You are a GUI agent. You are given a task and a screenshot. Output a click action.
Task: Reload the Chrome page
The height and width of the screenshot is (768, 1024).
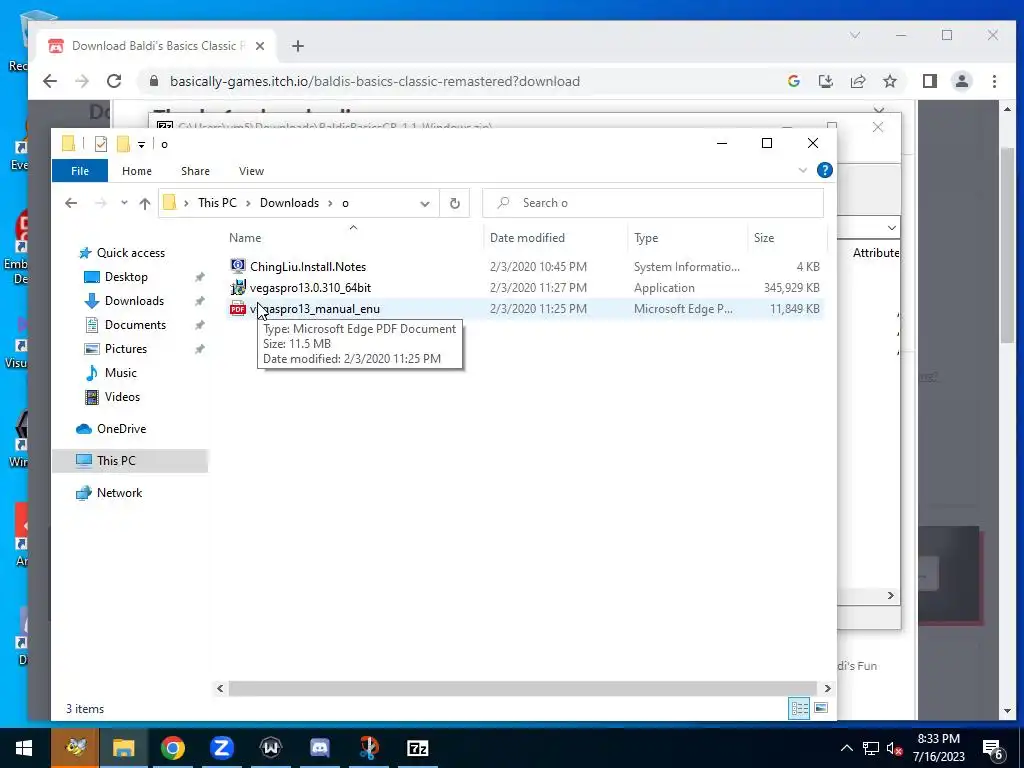point(114,81)
